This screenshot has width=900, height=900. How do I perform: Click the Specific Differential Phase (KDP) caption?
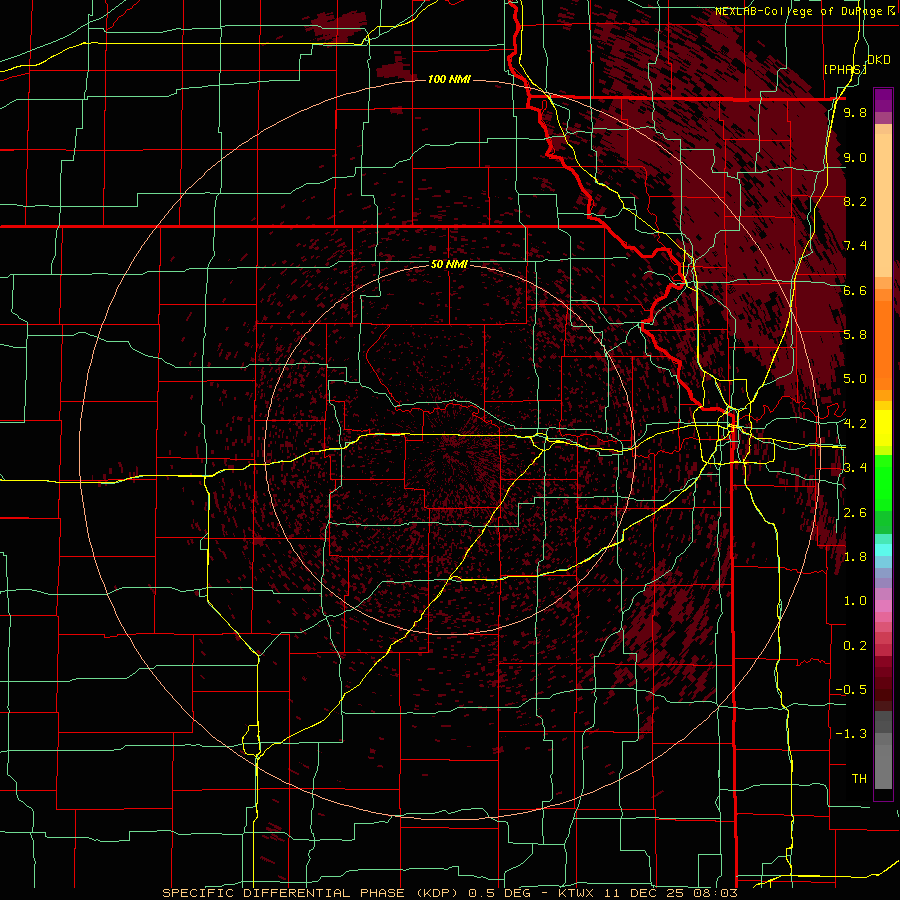tap(313, 893)
